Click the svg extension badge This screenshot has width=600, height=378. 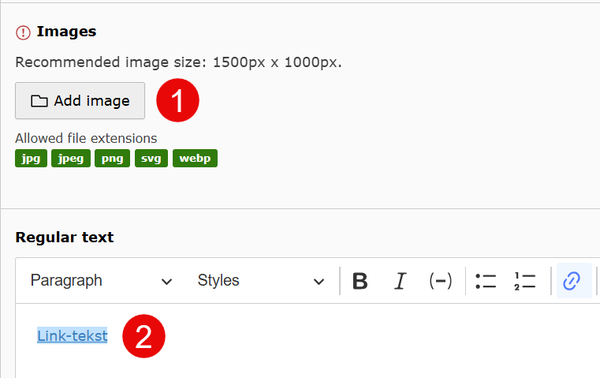(x=151, y=158)
